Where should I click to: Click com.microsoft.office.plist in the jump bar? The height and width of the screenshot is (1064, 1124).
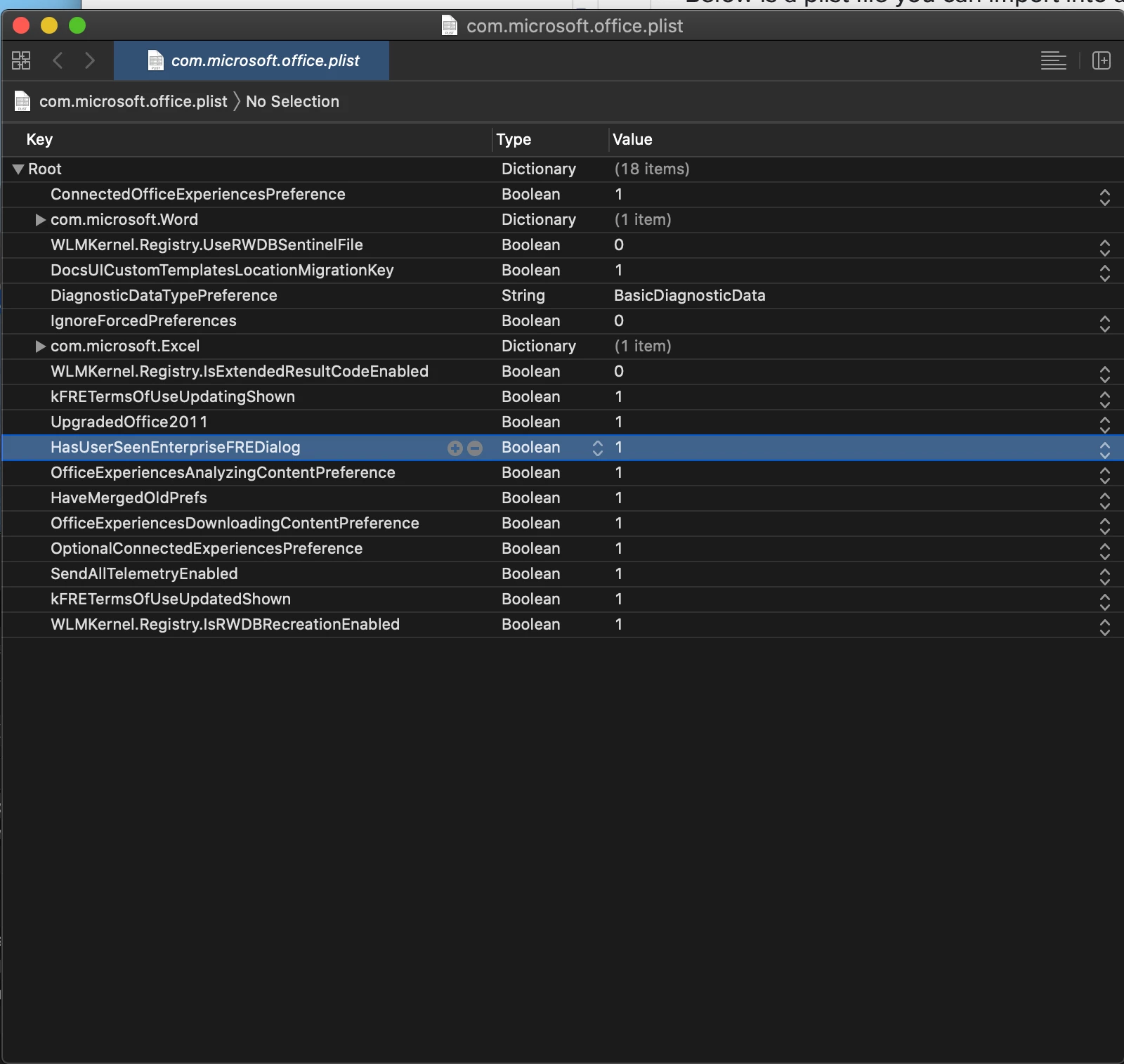pyautogui.click(x=133, y=101)
